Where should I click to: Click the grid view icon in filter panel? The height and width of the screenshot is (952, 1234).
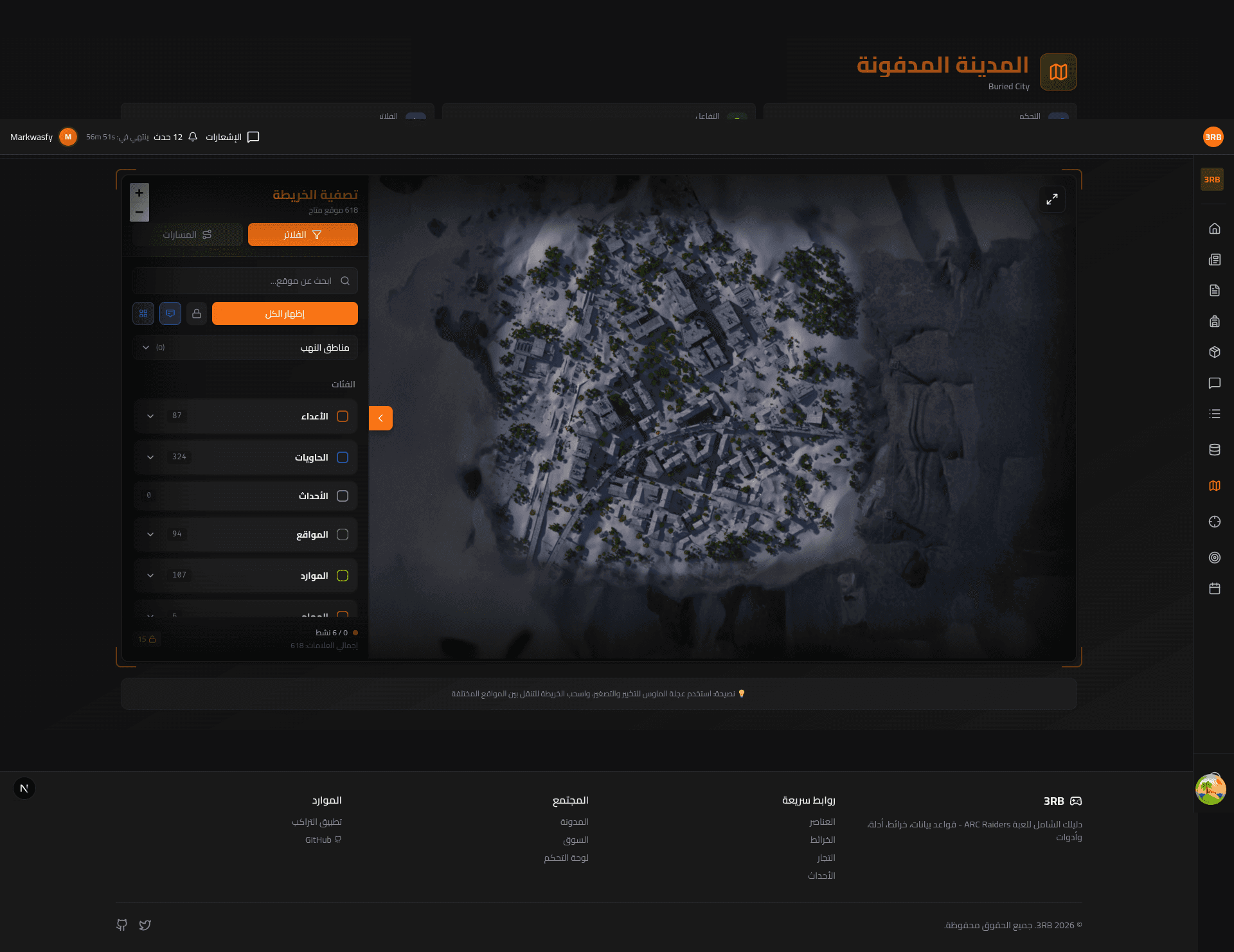[x=143, y=313]
